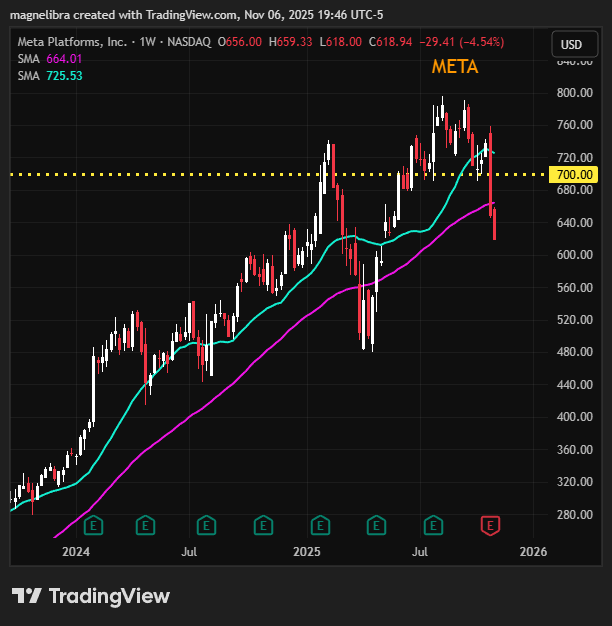This screenshot has width=612, height=626.
Task: Click the 320.00 price axis label
Action: point(574,482)
